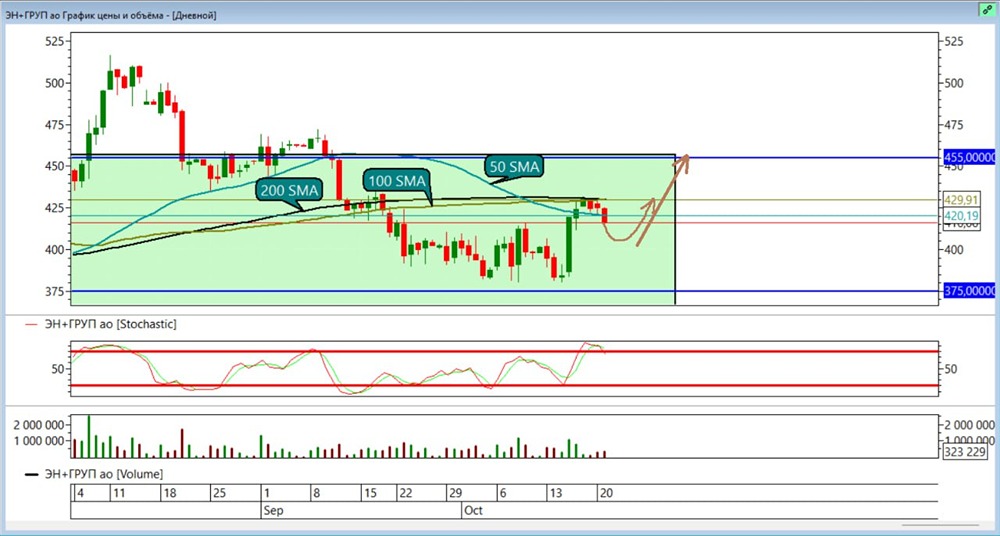Click the upper red stochastic overbought line
Viewport: 1000px width, 536px height.
point(504,352)
